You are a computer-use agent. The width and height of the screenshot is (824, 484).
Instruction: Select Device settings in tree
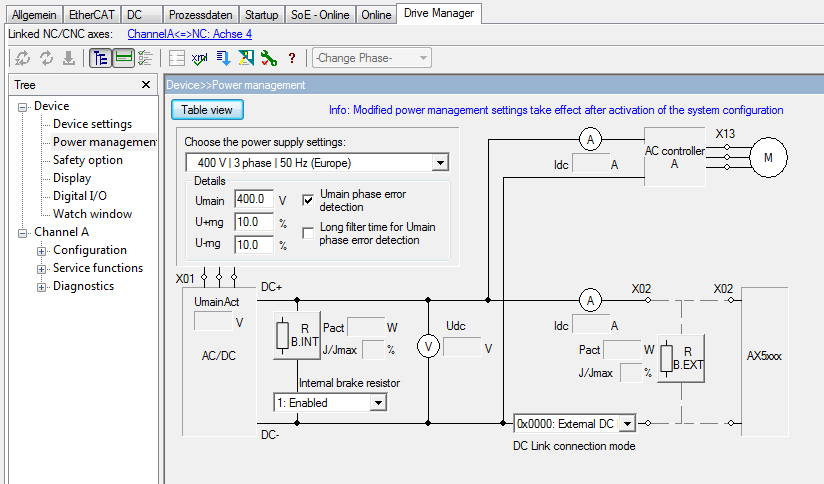pyautogui.click(x=92, y=124)
